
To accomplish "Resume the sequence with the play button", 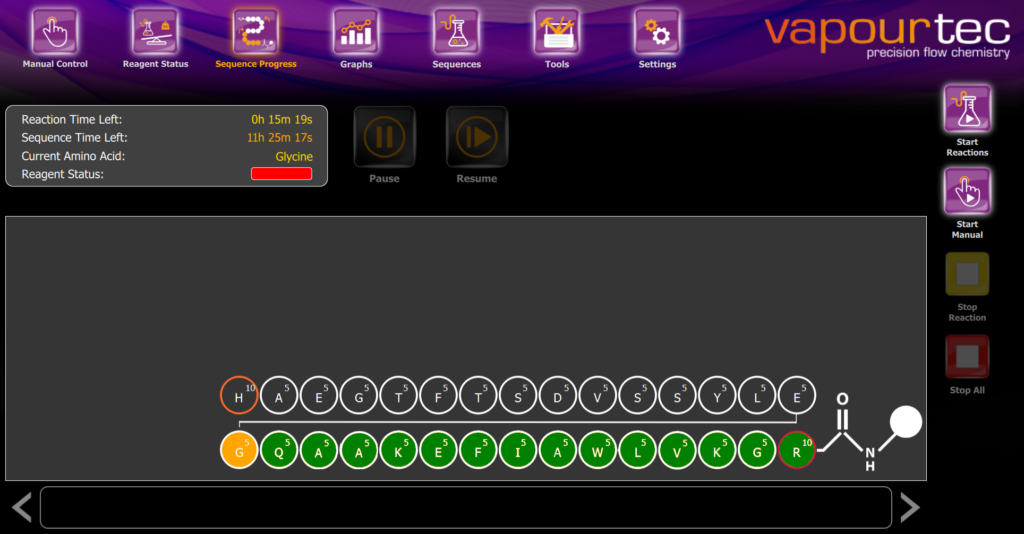I will pyautogui.click(x=477, y=137).
